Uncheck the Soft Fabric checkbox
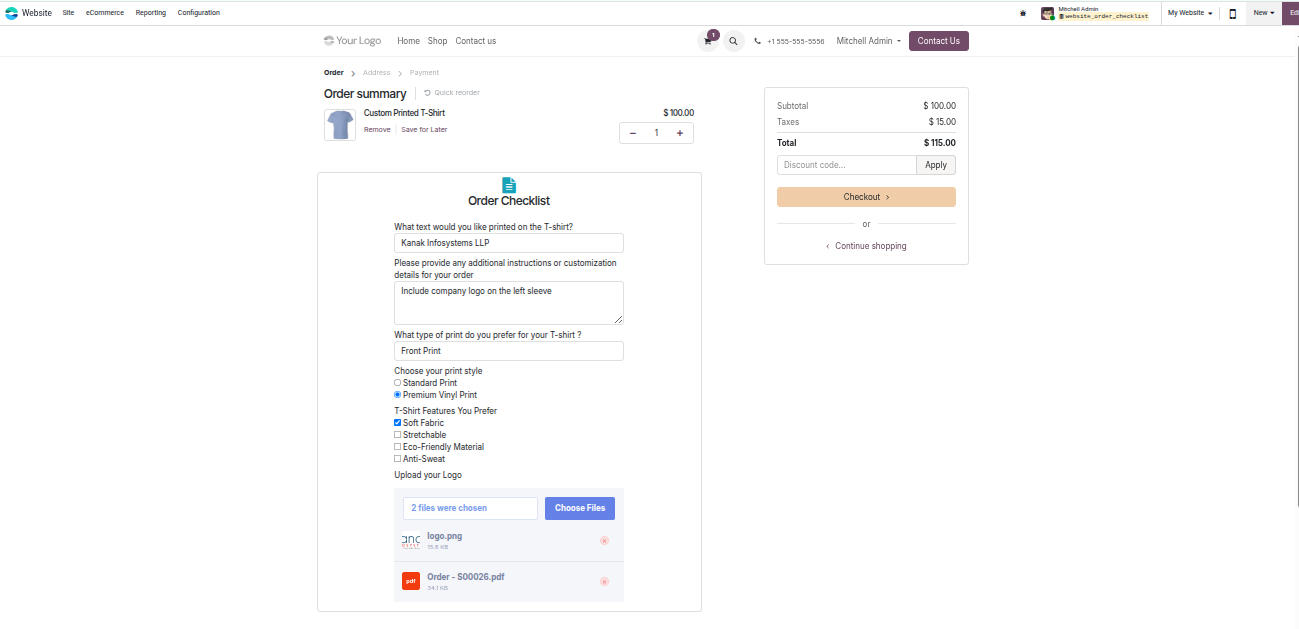Screen dimensions: 1299x629 397,423
